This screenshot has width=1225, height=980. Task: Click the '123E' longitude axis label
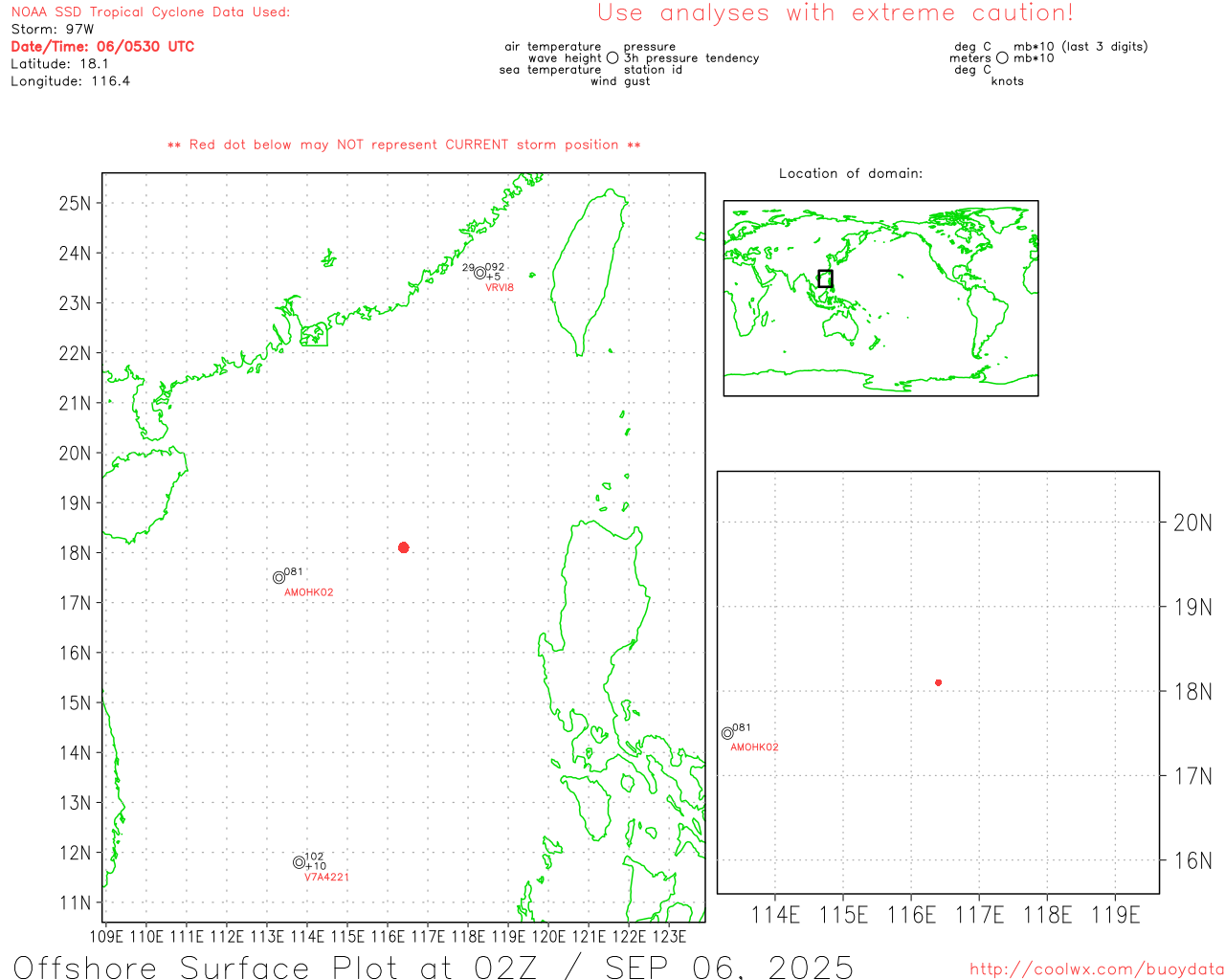coord(669,936)
